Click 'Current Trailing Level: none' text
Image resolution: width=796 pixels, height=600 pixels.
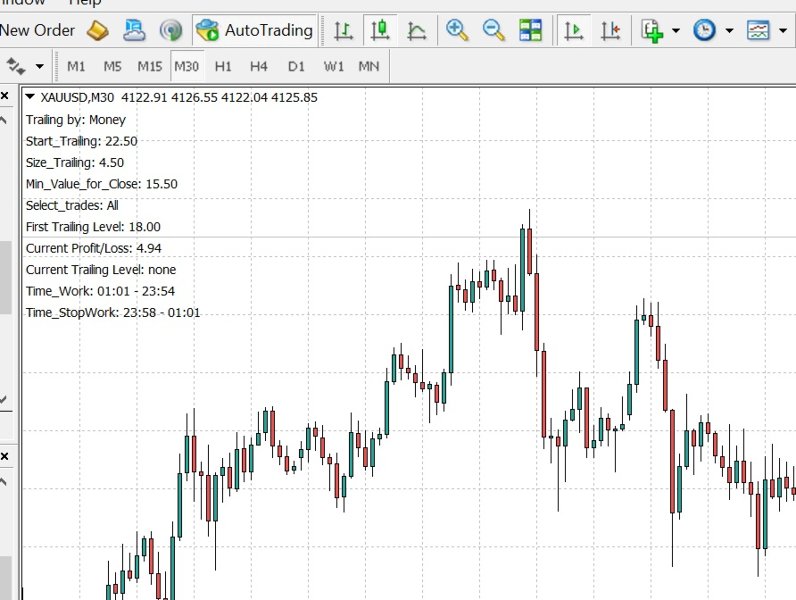101,270
